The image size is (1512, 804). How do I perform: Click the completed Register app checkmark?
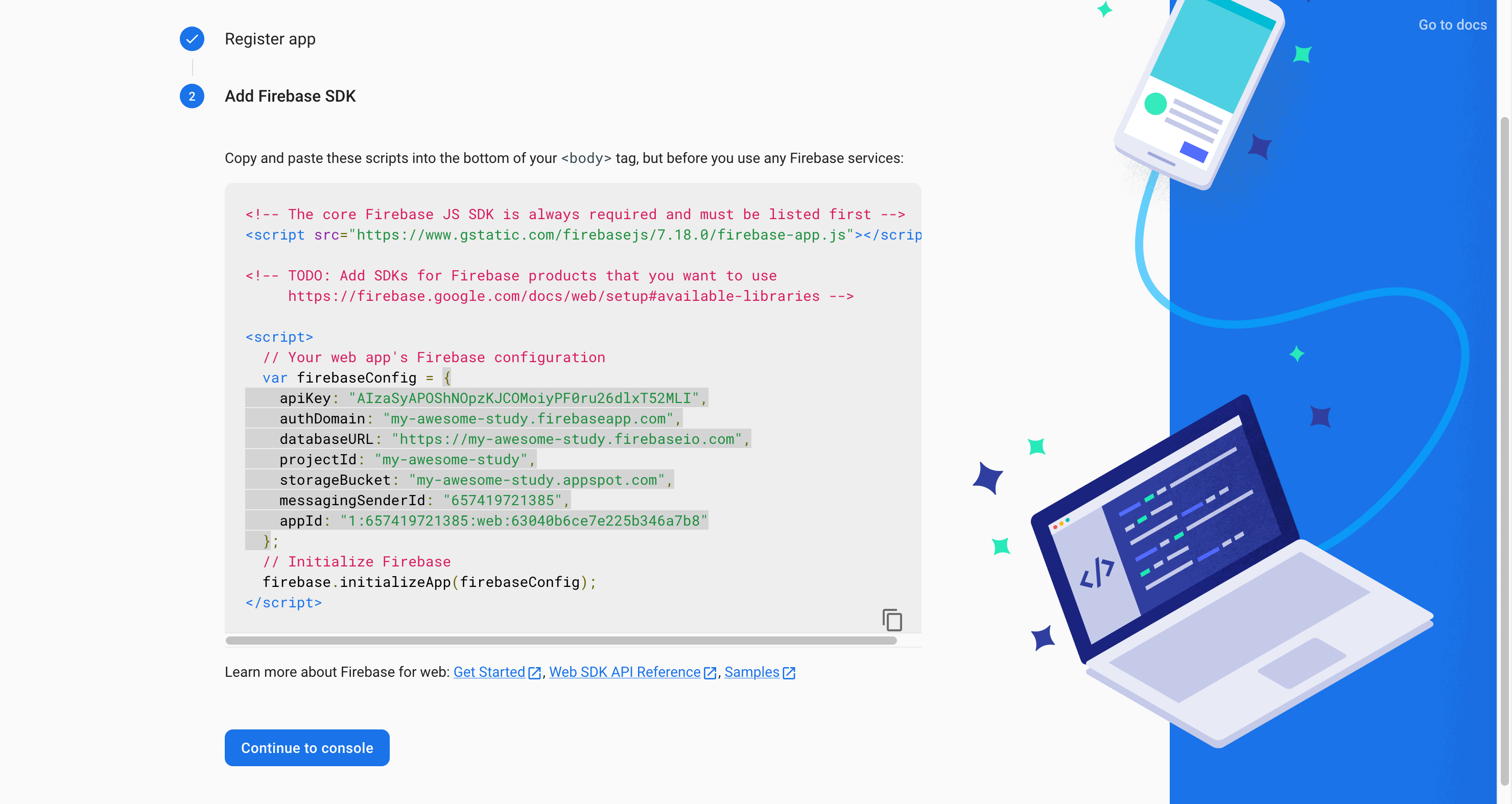(x=192, y=39)
